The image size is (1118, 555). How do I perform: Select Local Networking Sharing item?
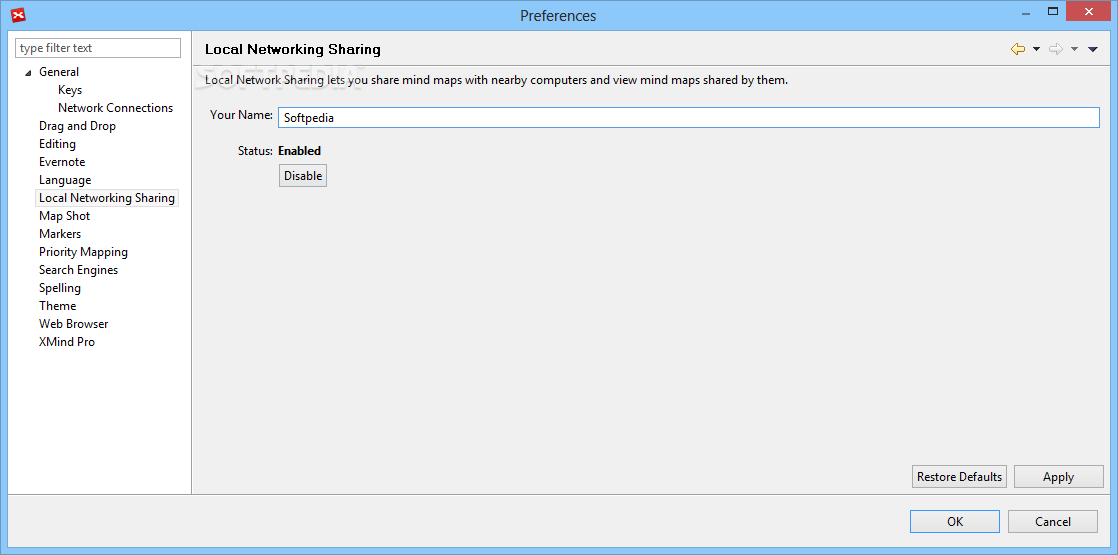click(107, 198)
